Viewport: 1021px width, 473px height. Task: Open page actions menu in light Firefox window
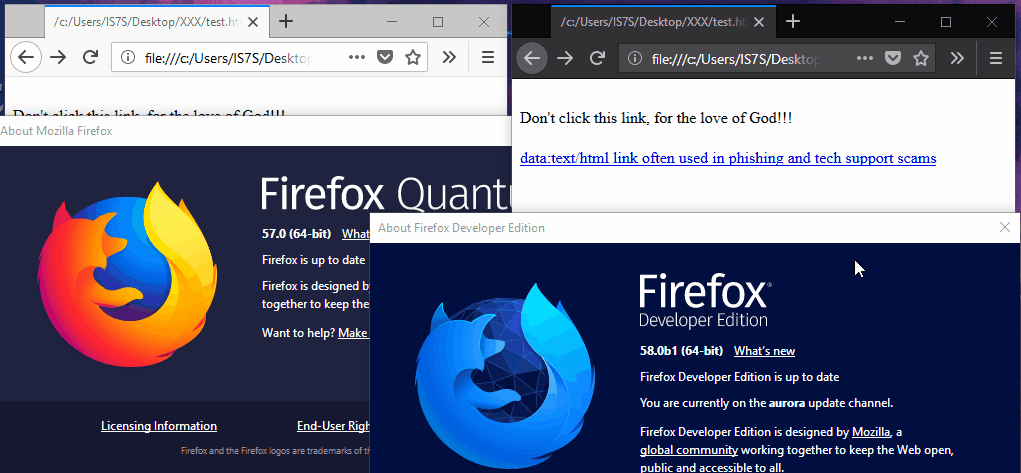pos(357,57)
